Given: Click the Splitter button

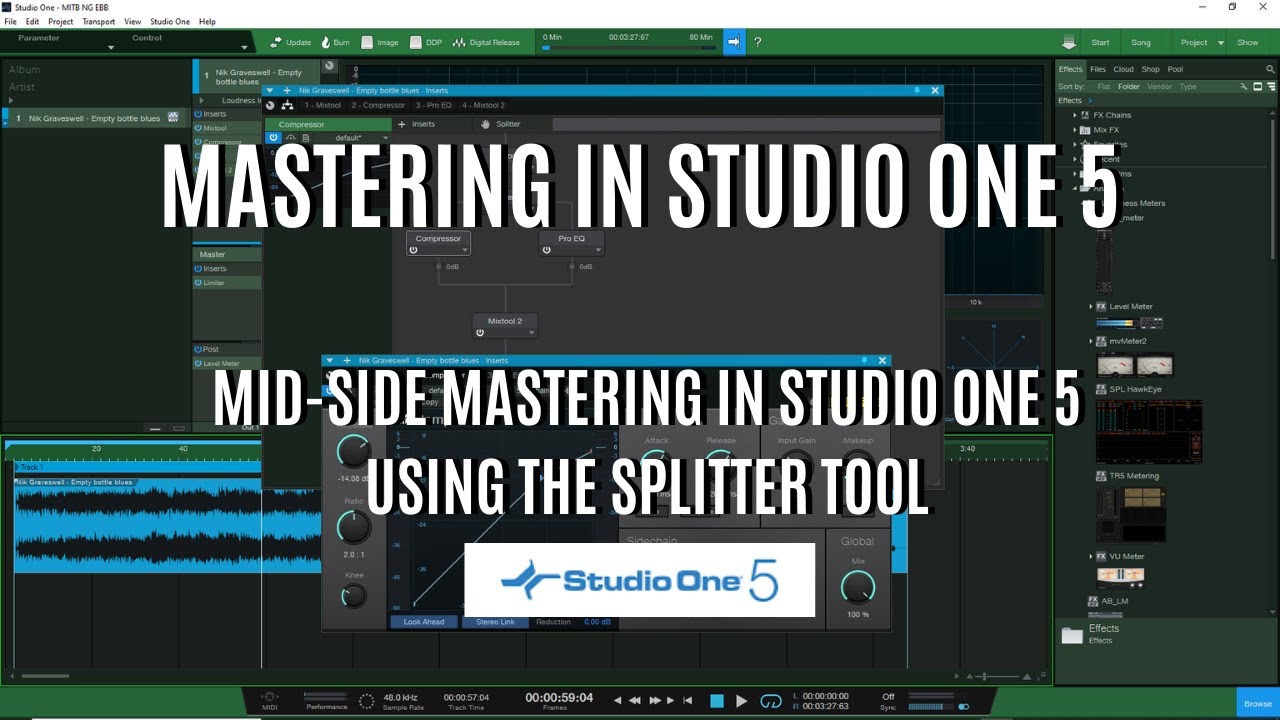Looking at the screenshot, I should [x=501, y=124].
